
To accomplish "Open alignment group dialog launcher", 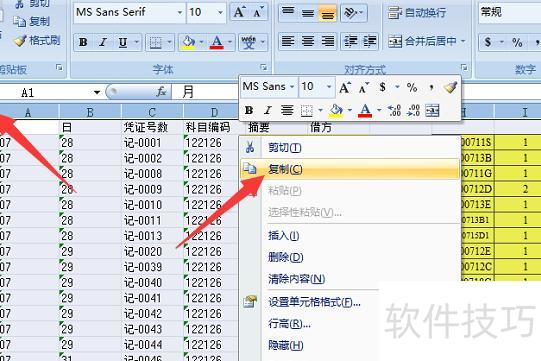I will (x=464, y=67).
